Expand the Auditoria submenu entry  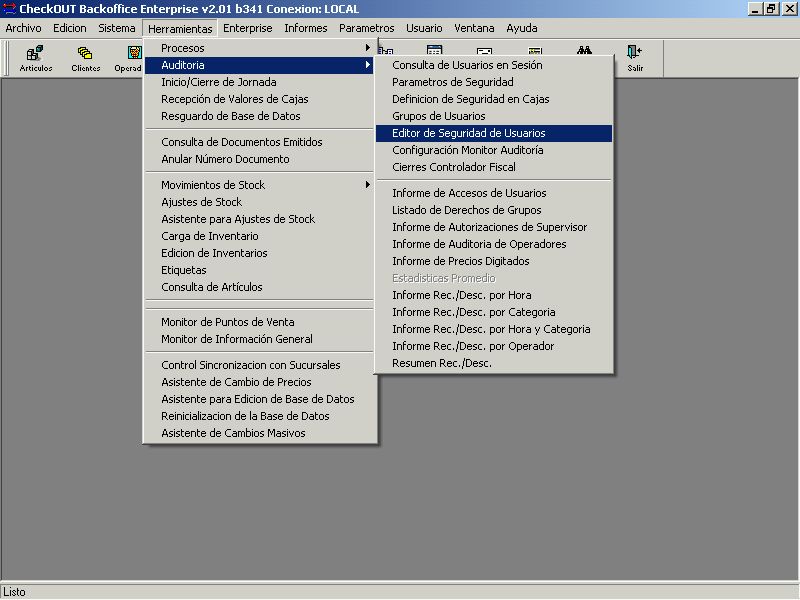259,65
